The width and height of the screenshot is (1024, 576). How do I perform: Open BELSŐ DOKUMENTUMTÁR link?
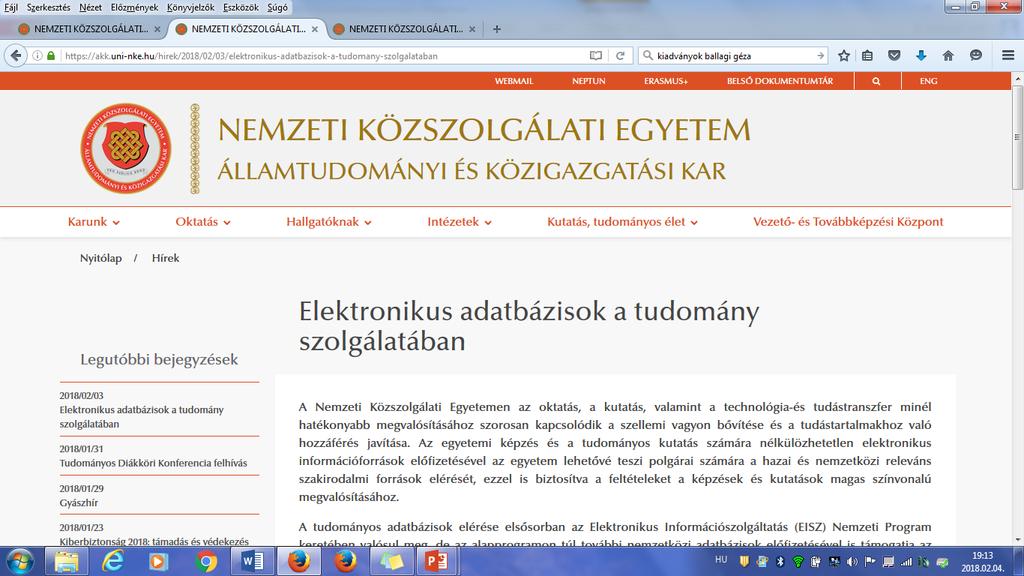780,81
